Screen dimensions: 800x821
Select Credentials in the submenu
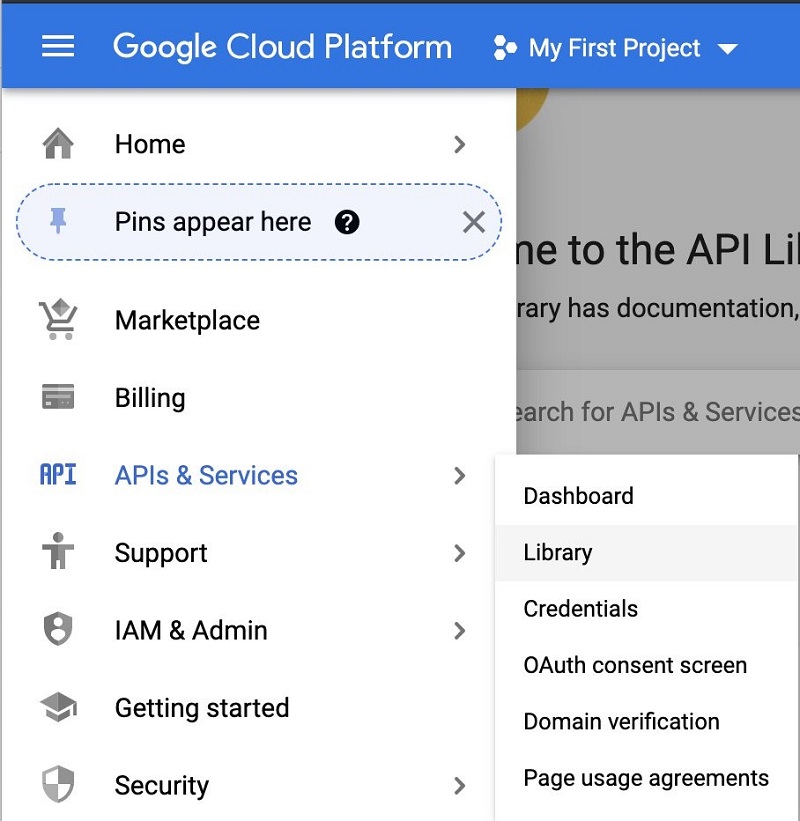pos(646,609)
